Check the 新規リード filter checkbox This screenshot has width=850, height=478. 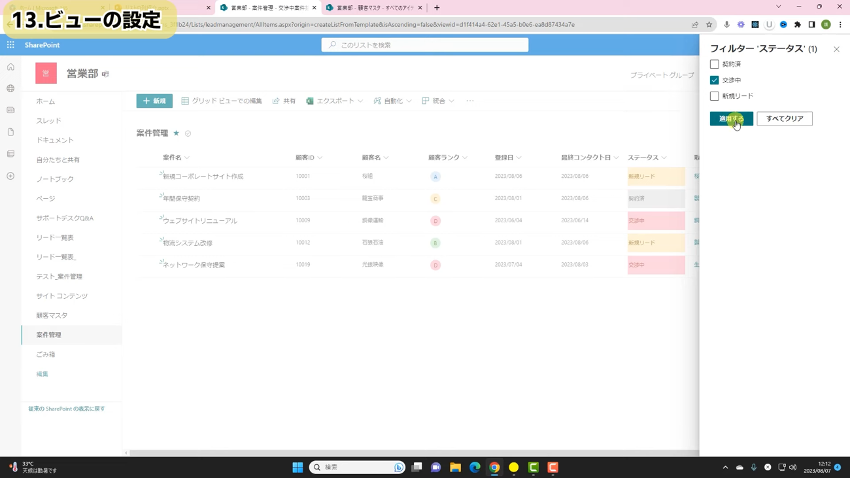coord(714,96)
